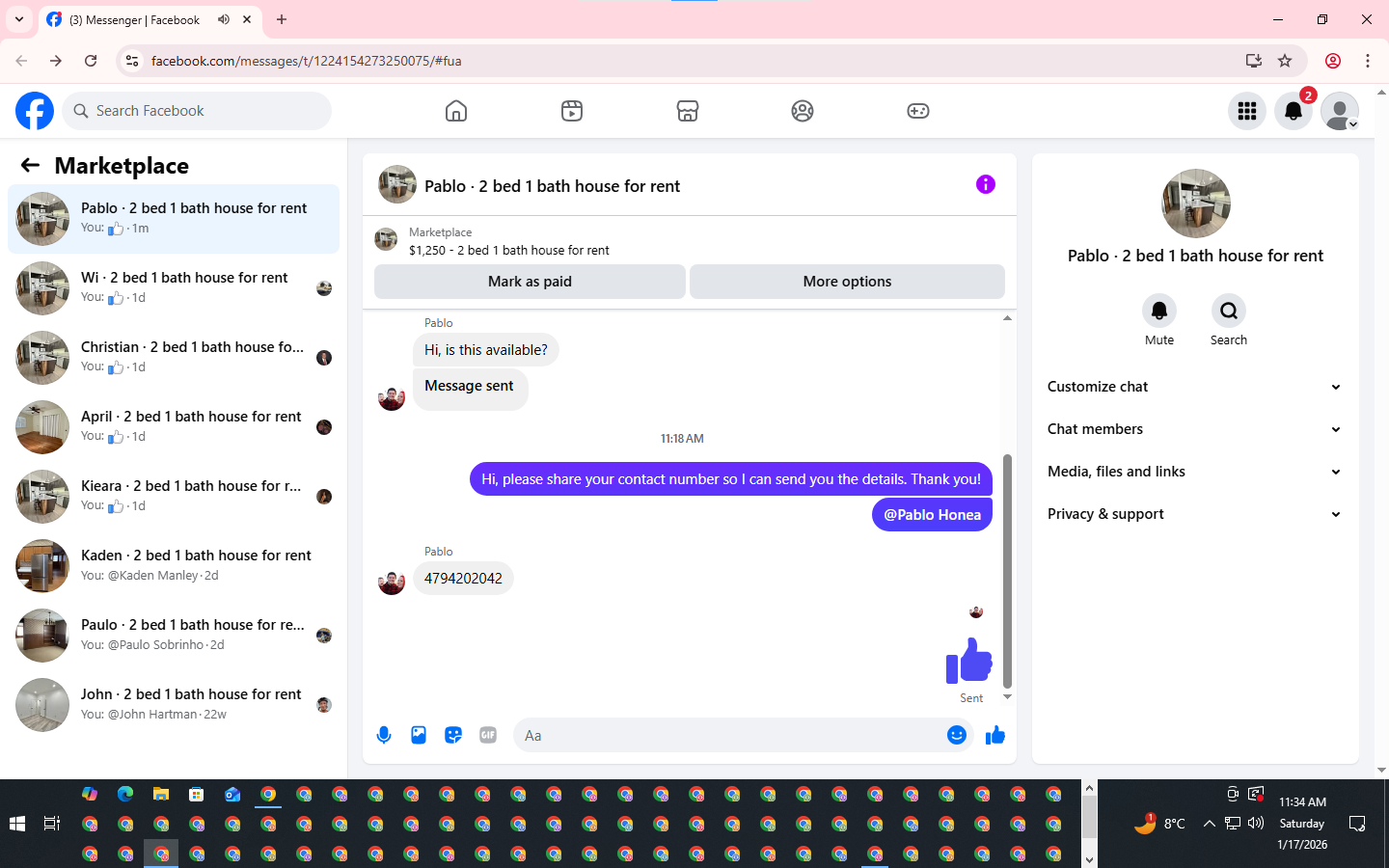This screenshot has width=1389, height=868.
Task: Open the notifications bell with badge
Action: click(1294, 111)
